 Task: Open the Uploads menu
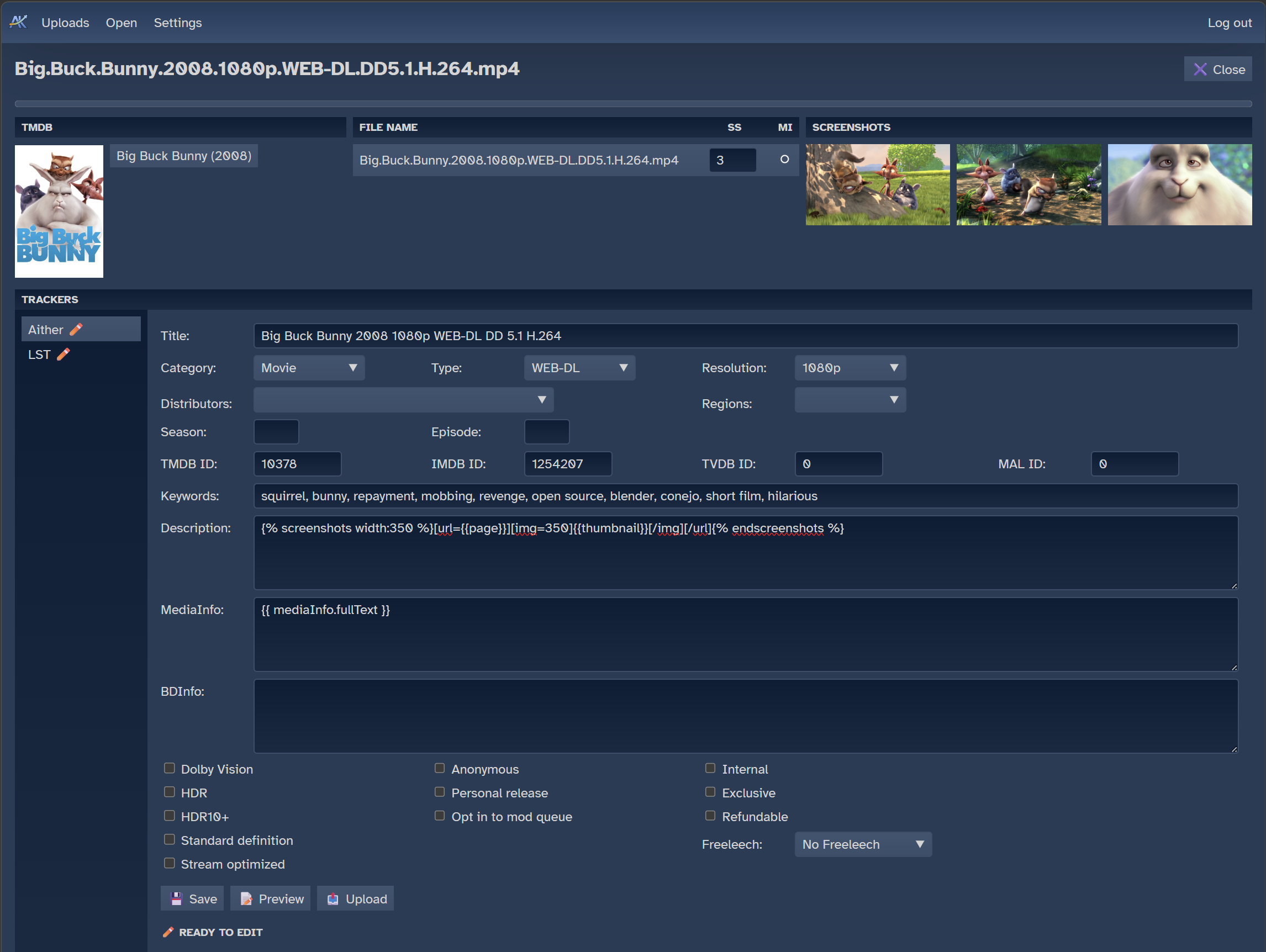tap(65, 22)
